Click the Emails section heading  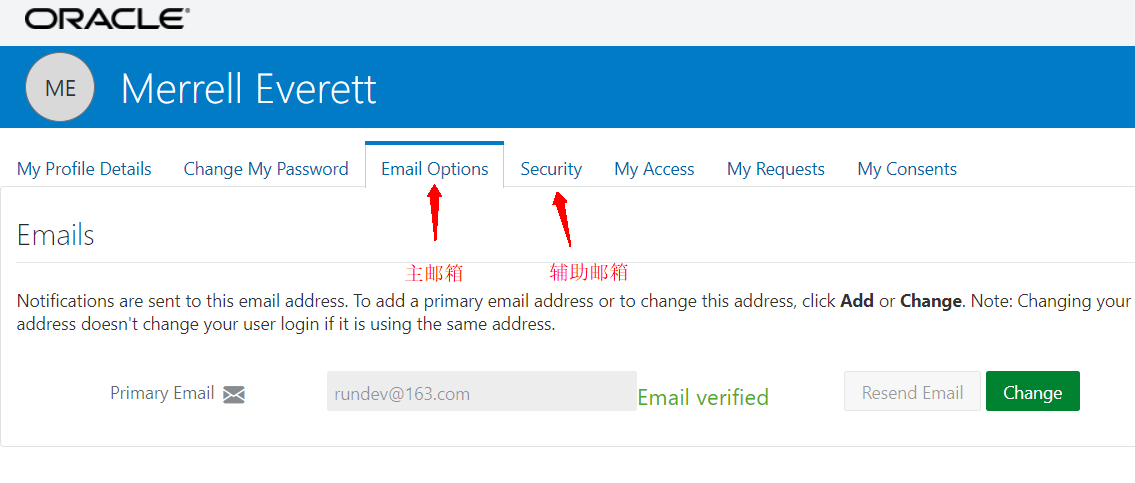[56, 235]
